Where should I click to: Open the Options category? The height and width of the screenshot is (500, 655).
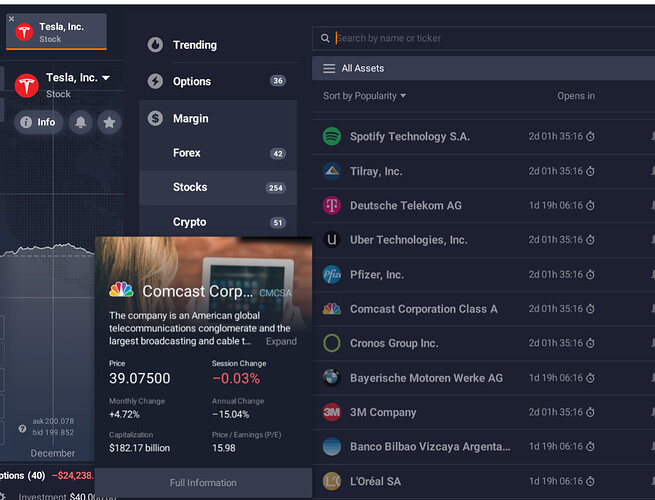218,81
